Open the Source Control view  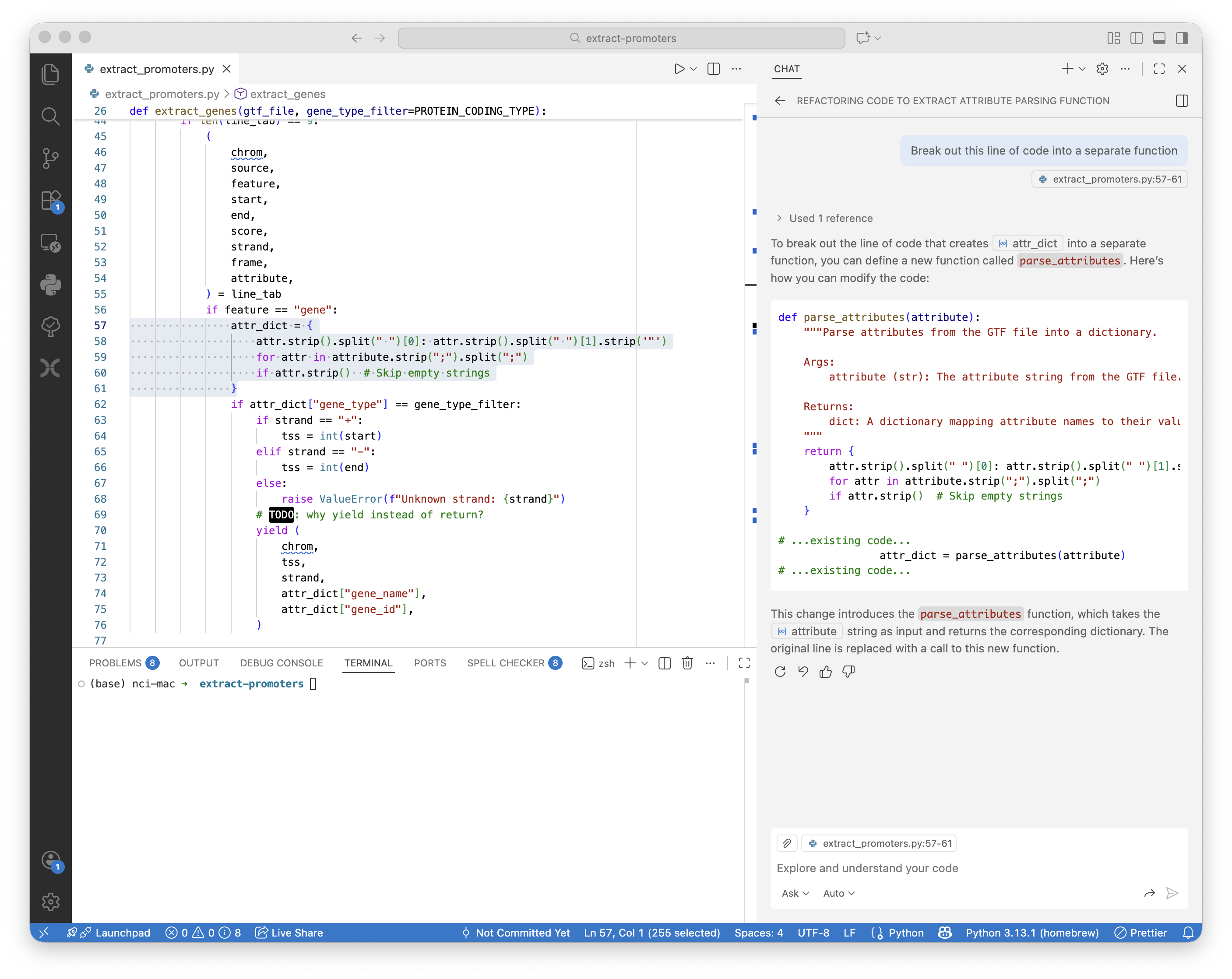point(50,158)
